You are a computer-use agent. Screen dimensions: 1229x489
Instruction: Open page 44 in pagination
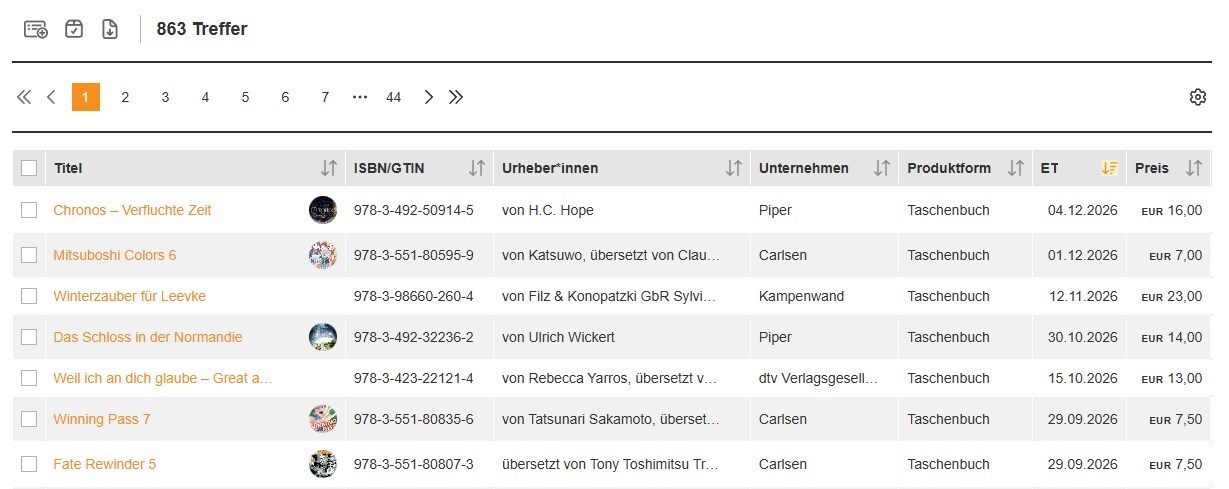click(393, 97)
